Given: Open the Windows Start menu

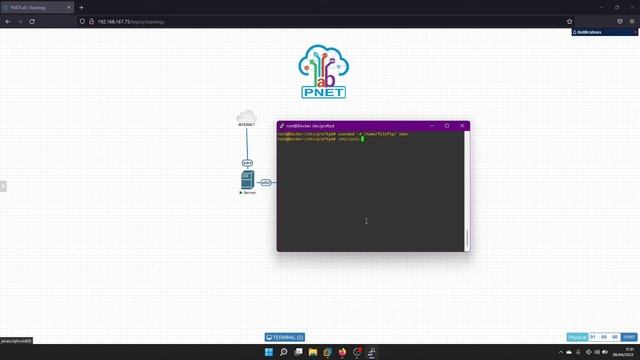Looking at the screenshot, I should click(269, 352).
